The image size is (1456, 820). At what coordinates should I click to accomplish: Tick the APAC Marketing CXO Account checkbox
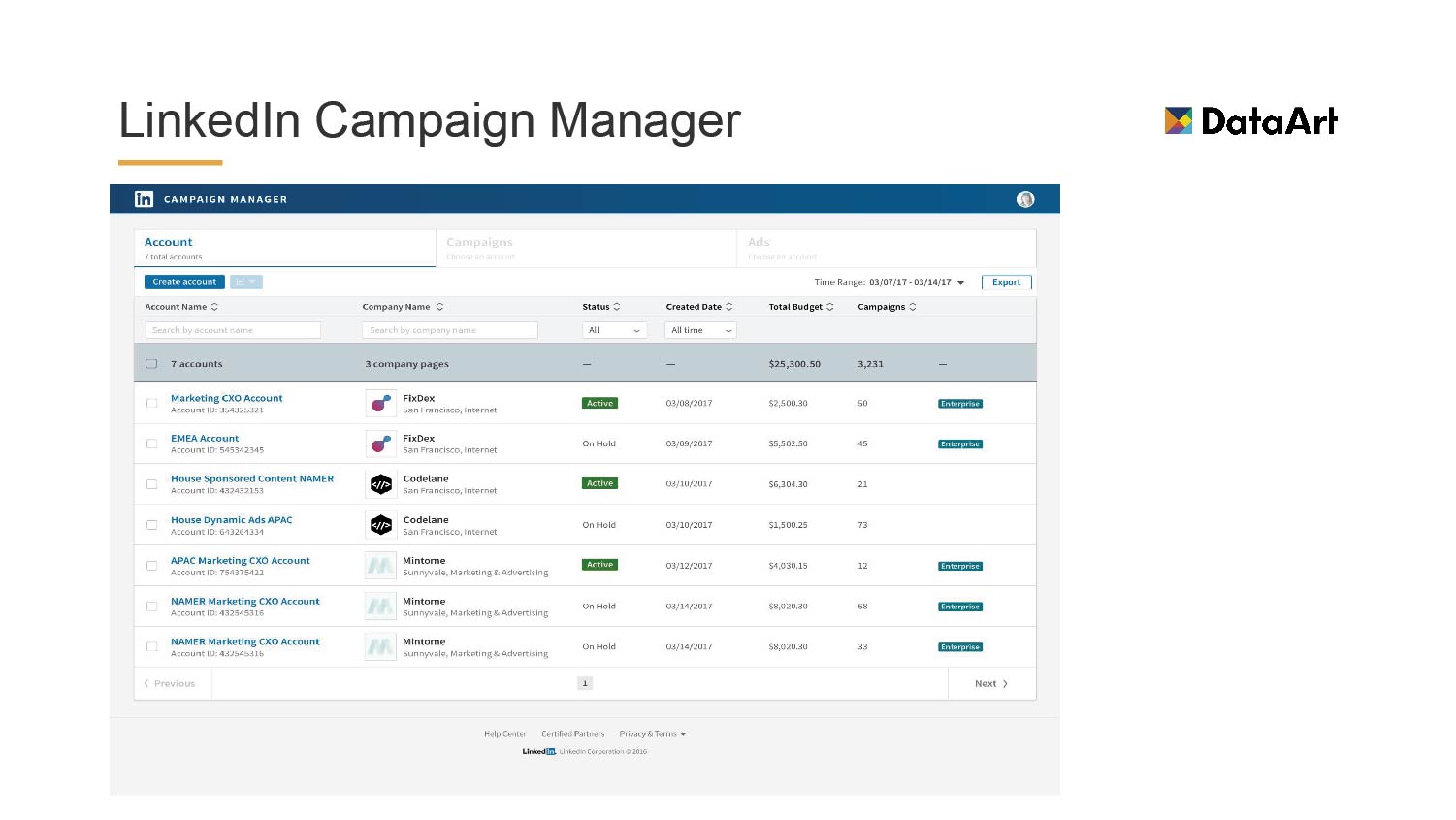pyautogui.click(x=151, y=566)
